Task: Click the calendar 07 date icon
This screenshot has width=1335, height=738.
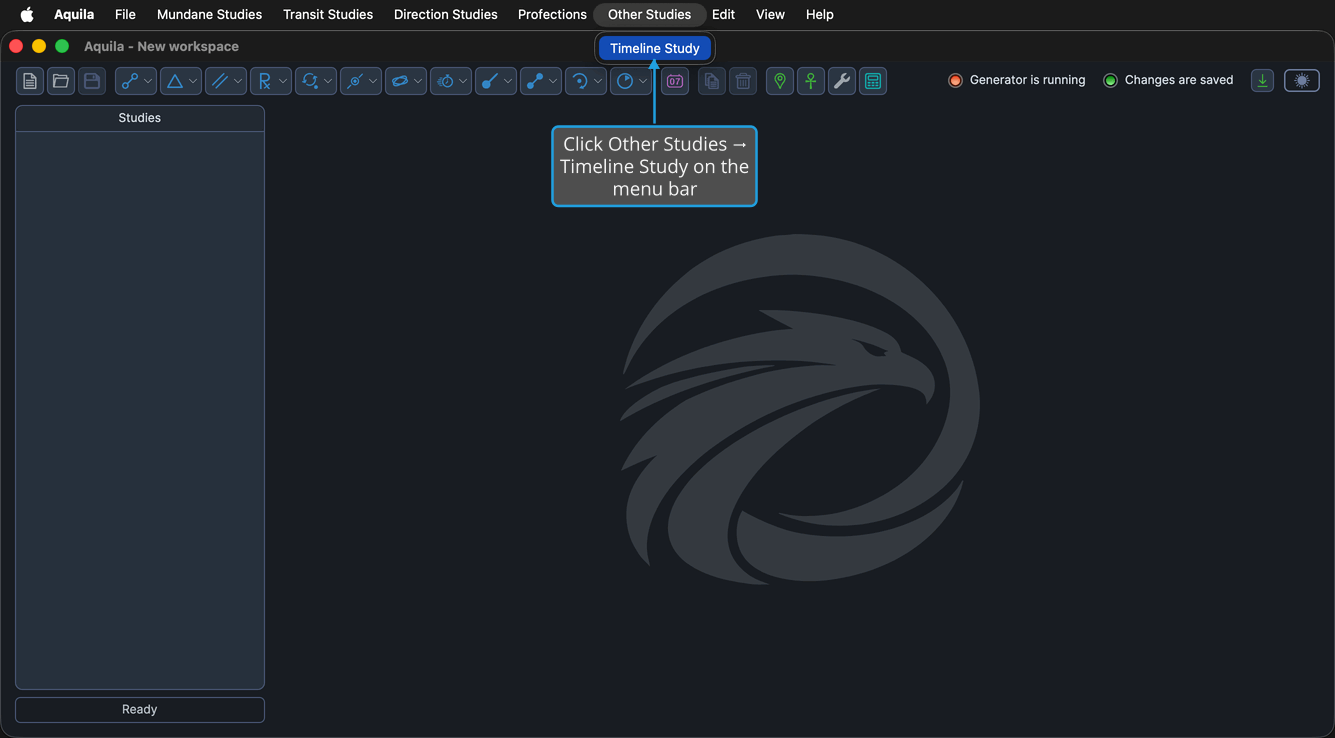Action: coord(675,81)
